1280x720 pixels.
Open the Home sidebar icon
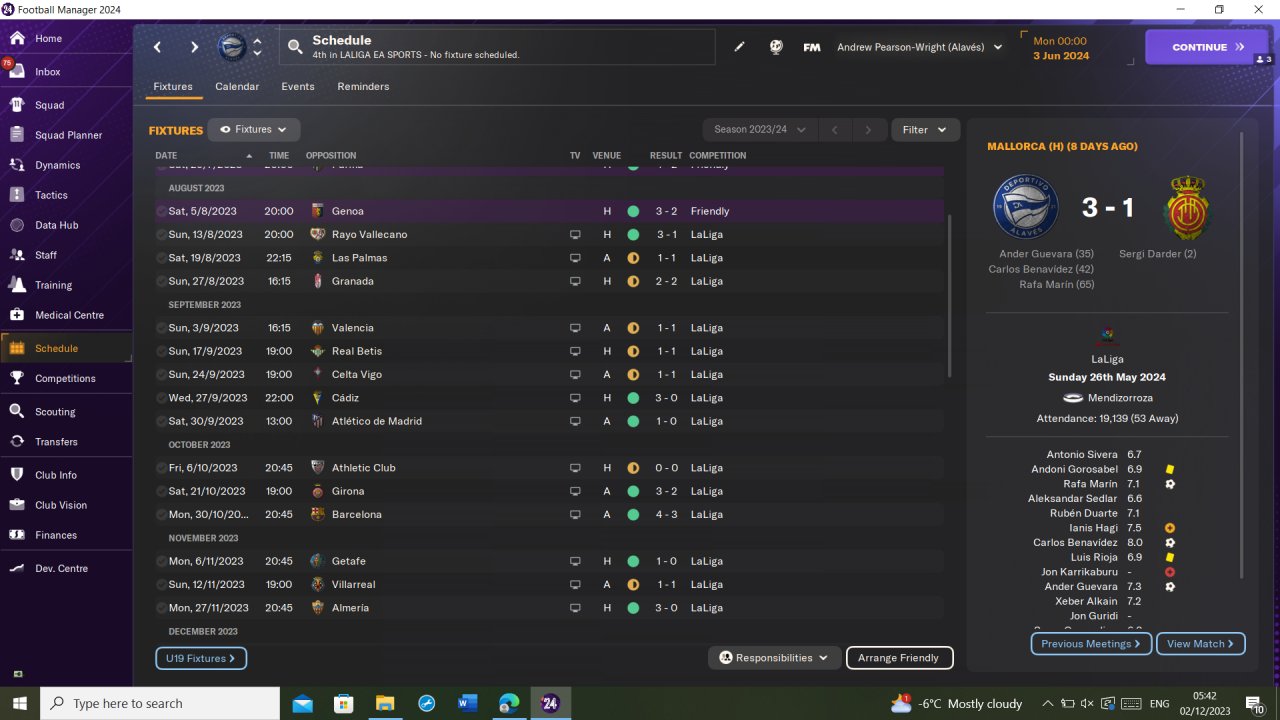pos(17,39)
